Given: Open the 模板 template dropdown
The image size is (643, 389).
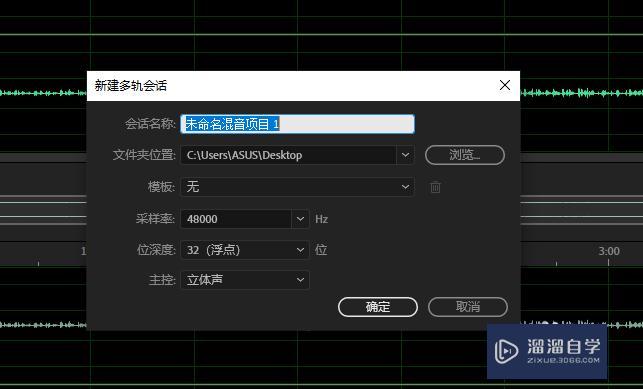Looking at the screenshot, I should click(x=297, y=187).
